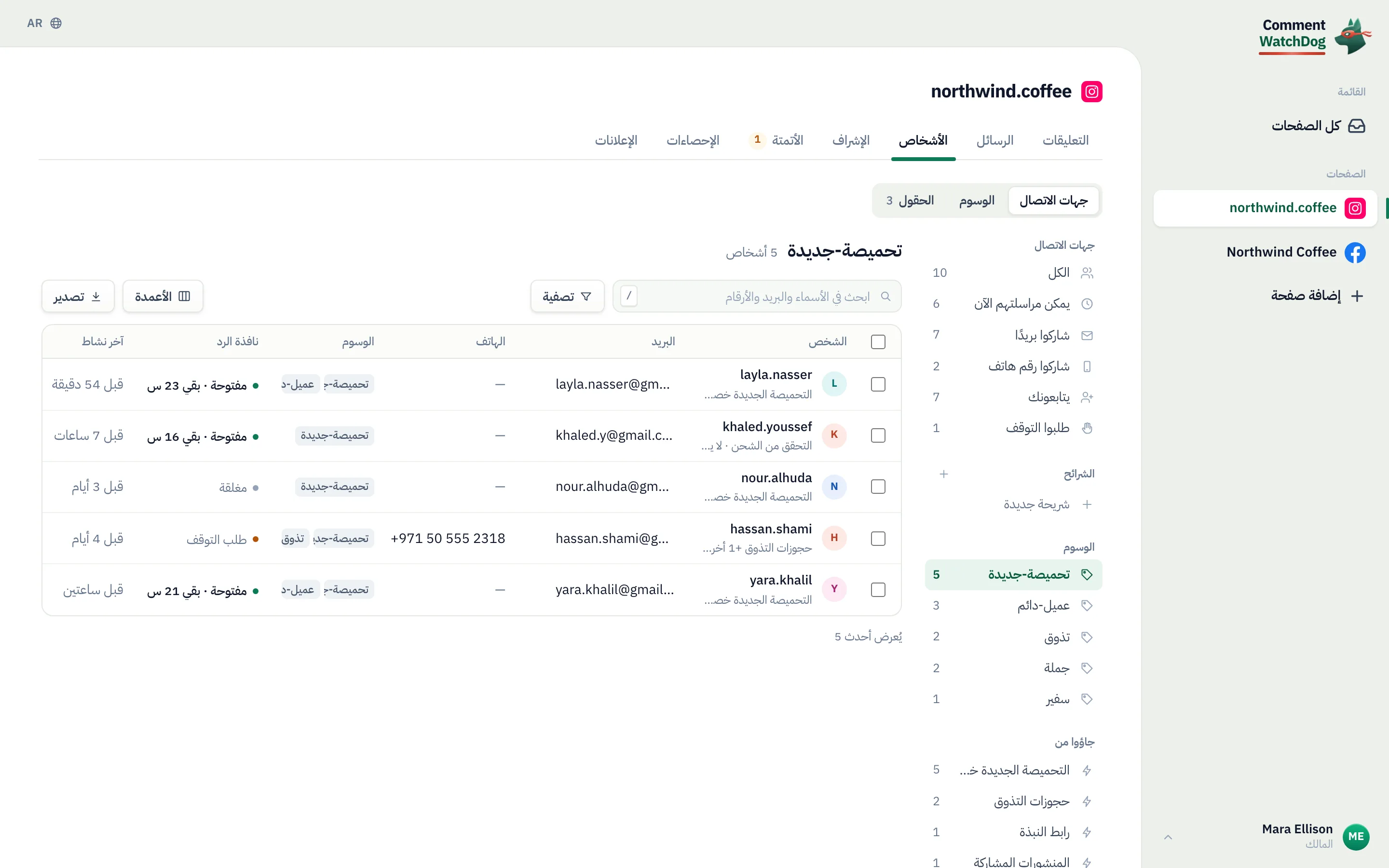Click the phone icon beside شاركوا رقم هاتف
The height and width of the screenshot is (868, 1389).
pos(1087,366)
